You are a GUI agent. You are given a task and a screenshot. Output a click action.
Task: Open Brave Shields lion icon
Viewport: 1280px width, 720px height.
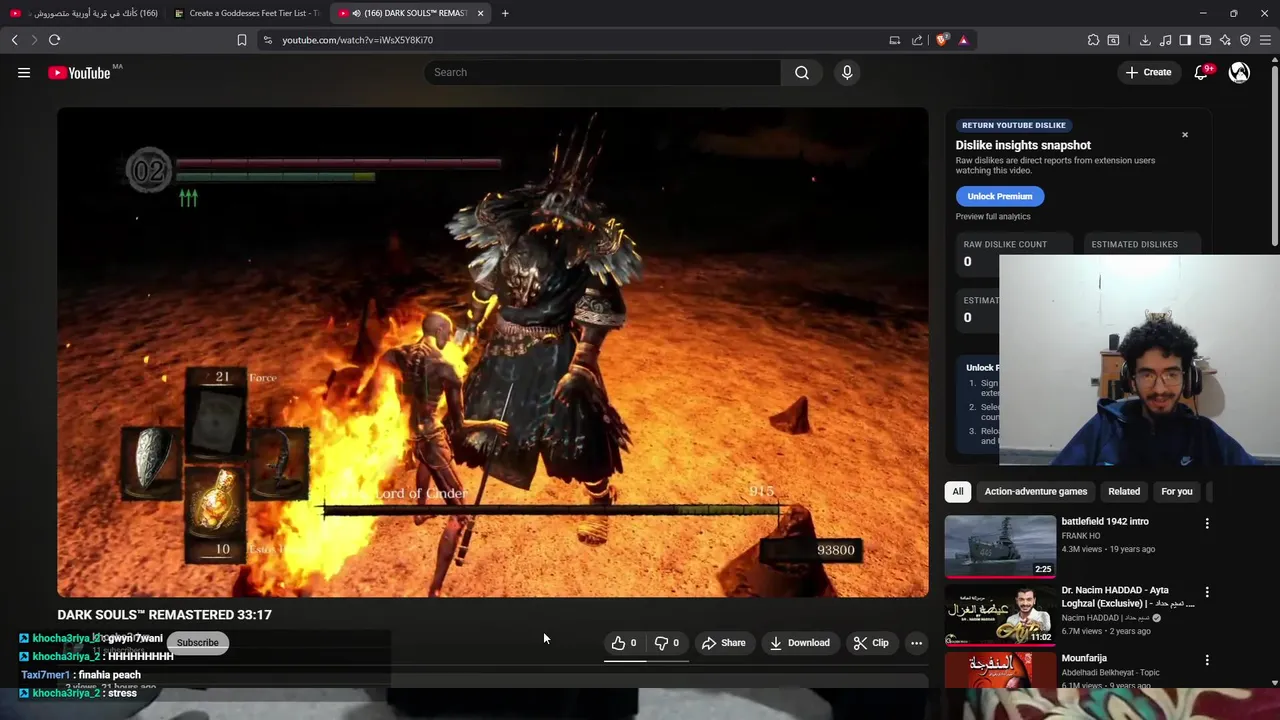[x=942, y=40]
